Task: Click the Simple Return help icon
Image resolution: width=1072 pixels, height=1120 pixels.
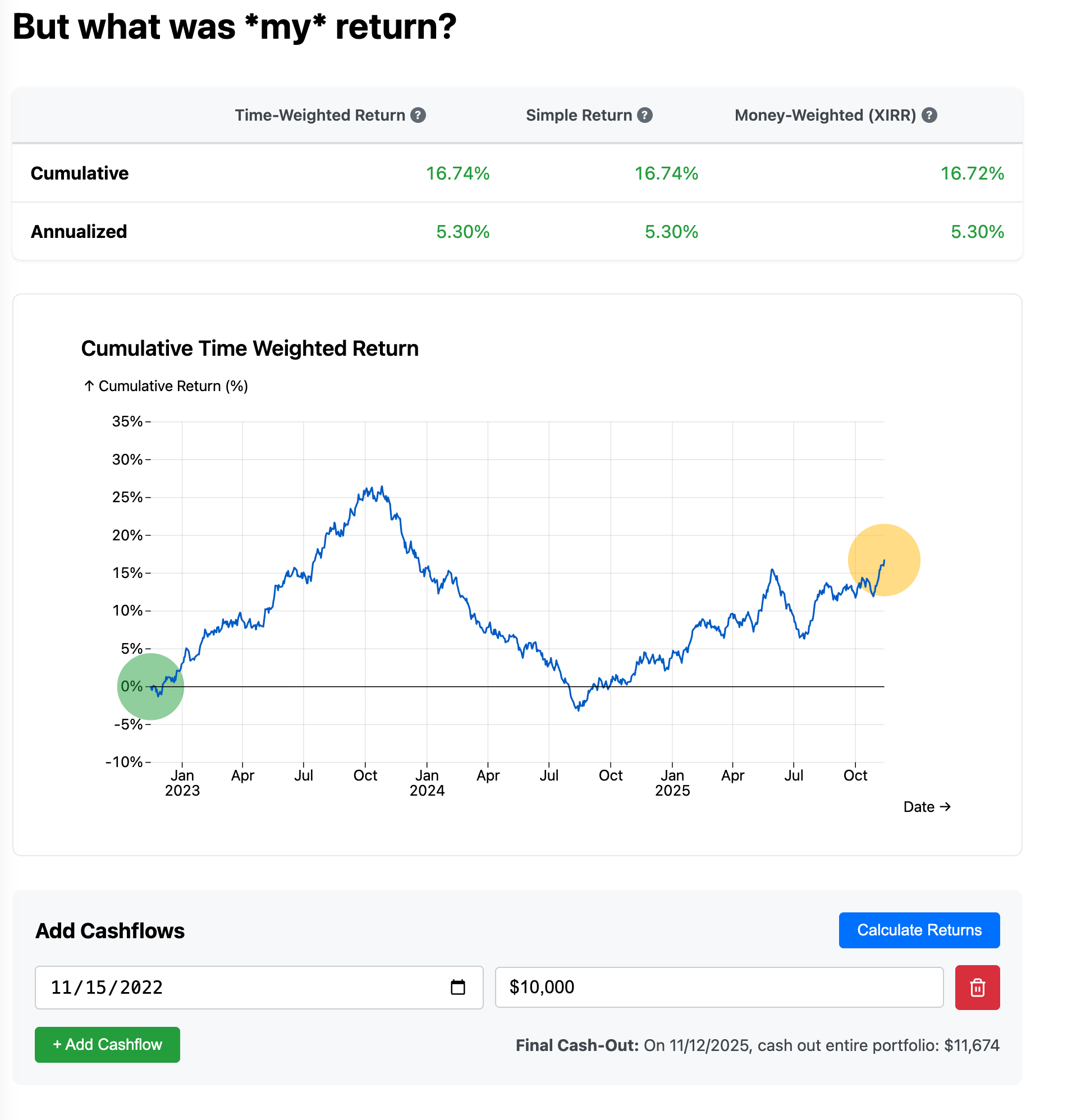Action: [x=644, y=115]
